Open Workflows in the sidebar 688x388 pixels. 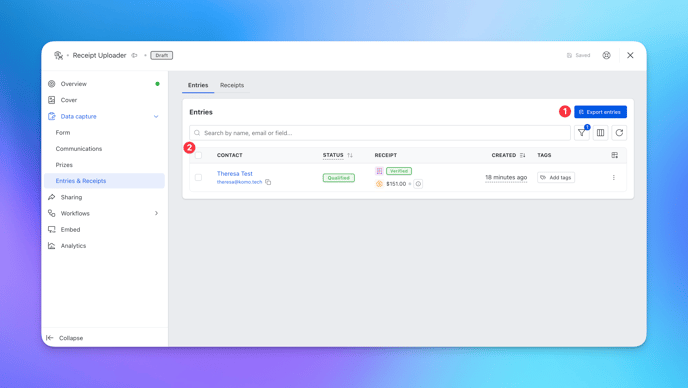[104, 213]
